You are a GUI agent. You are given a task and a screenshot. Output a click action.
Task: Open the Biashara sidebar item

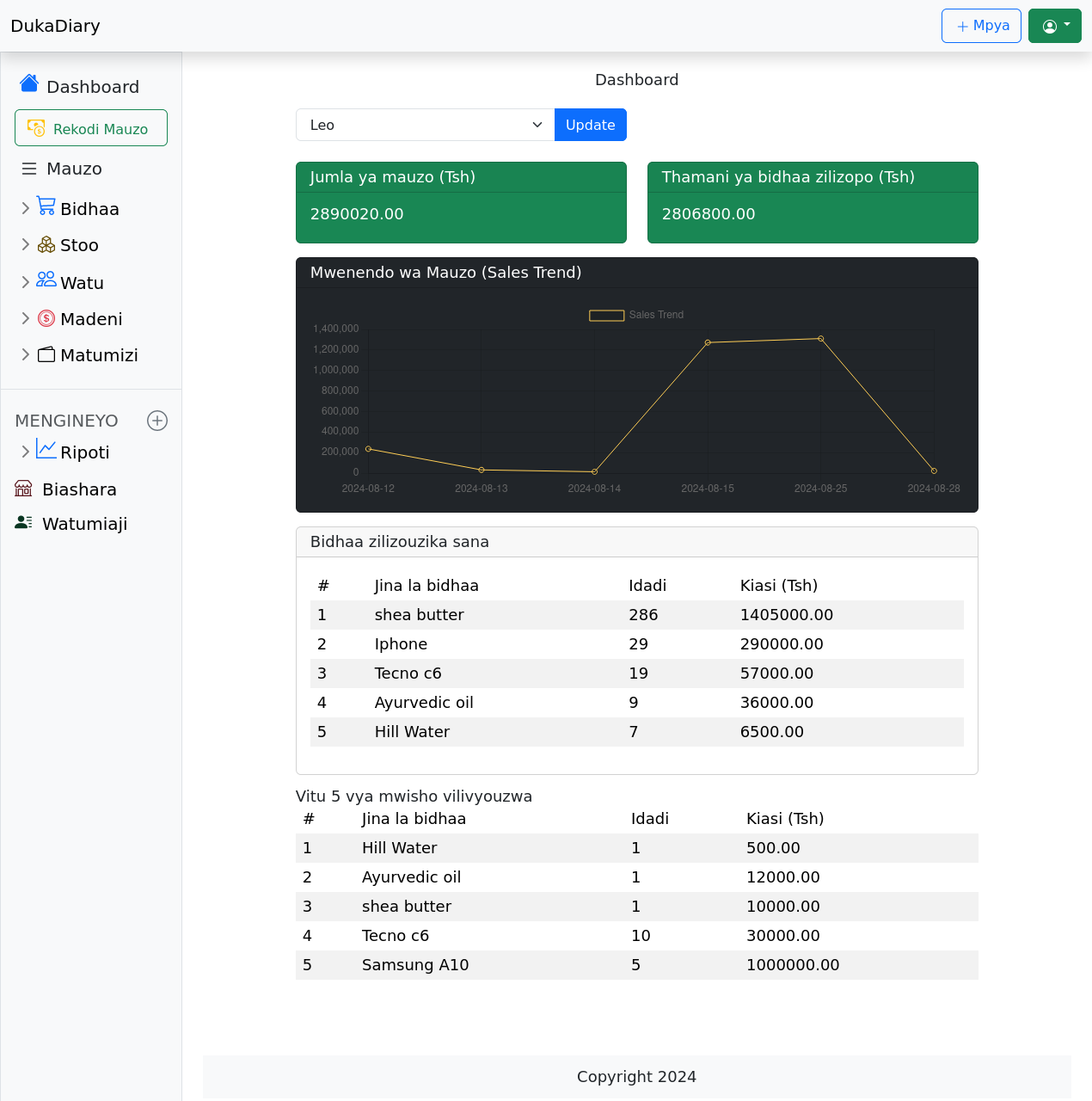[79, 489]
